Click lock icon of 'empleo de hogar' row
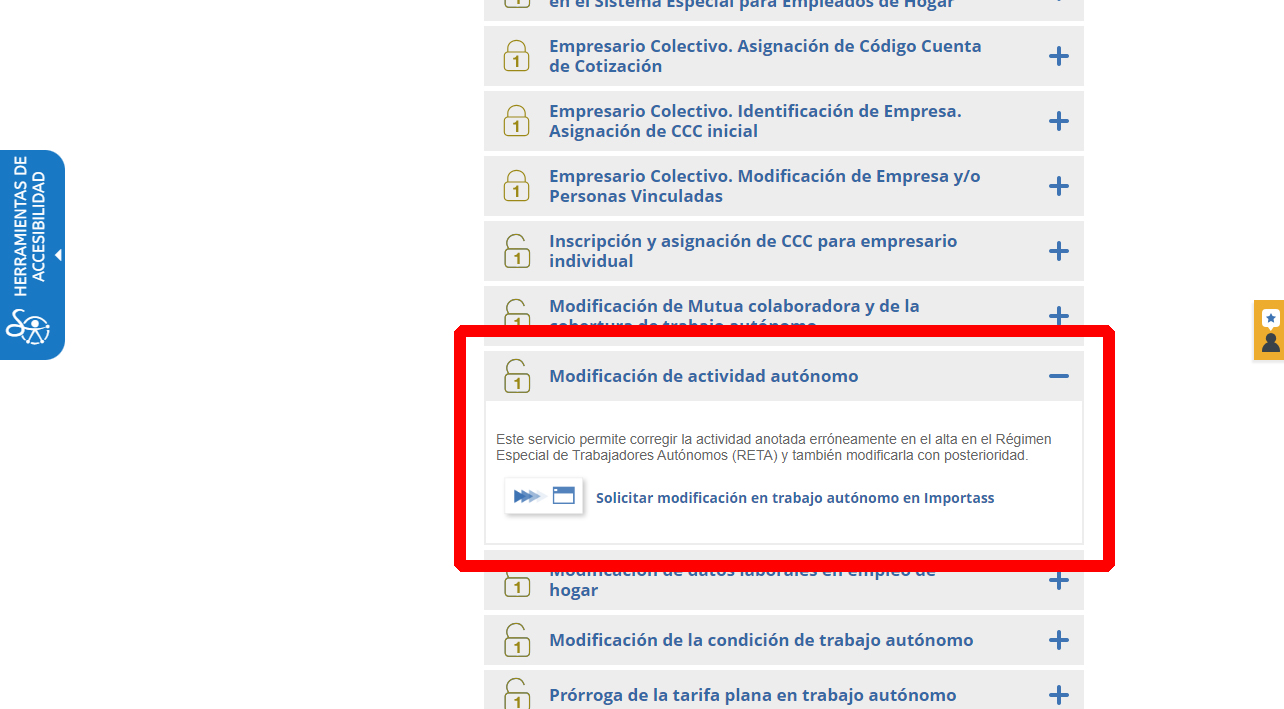Screen dimensions: 1284x709 point(516,584)
